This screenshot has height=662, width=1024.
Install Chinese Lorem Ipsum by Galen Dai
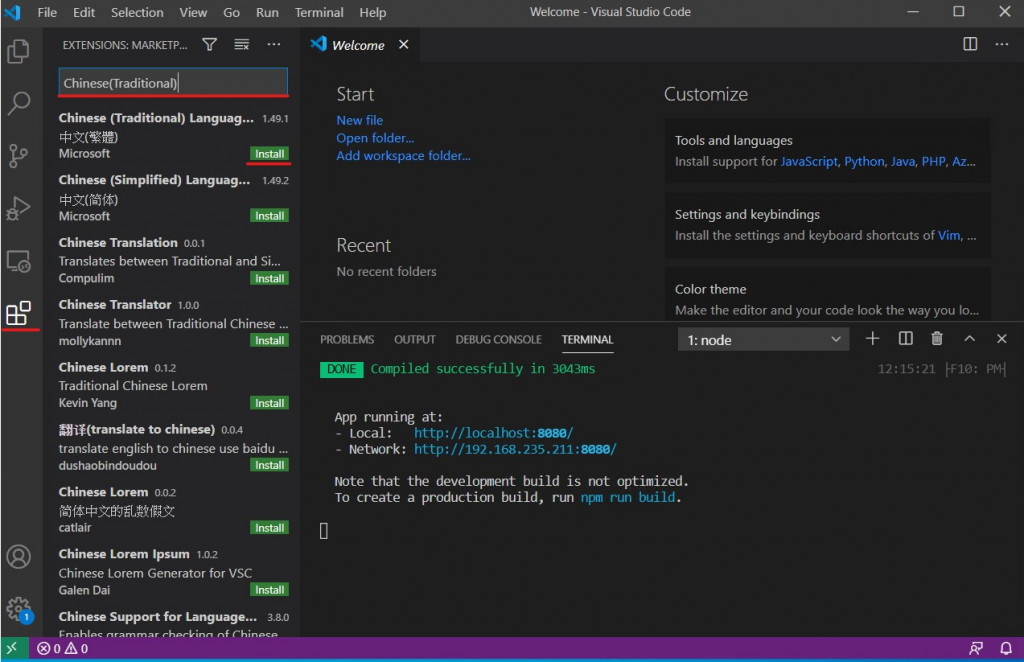pos(269,590)
